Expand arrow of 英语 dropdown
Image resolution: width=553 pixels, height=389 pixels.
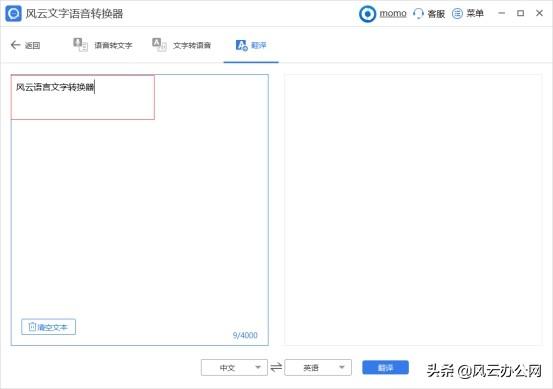341,367
